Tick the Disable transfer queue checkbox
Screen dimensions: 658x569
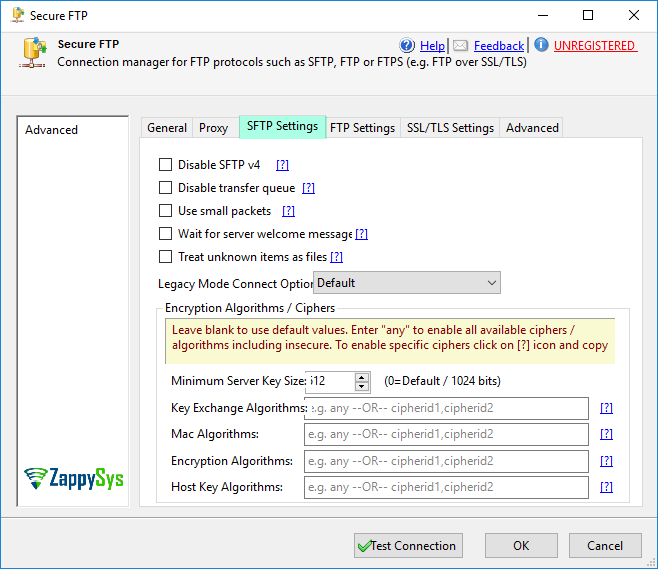coord(165,188)
